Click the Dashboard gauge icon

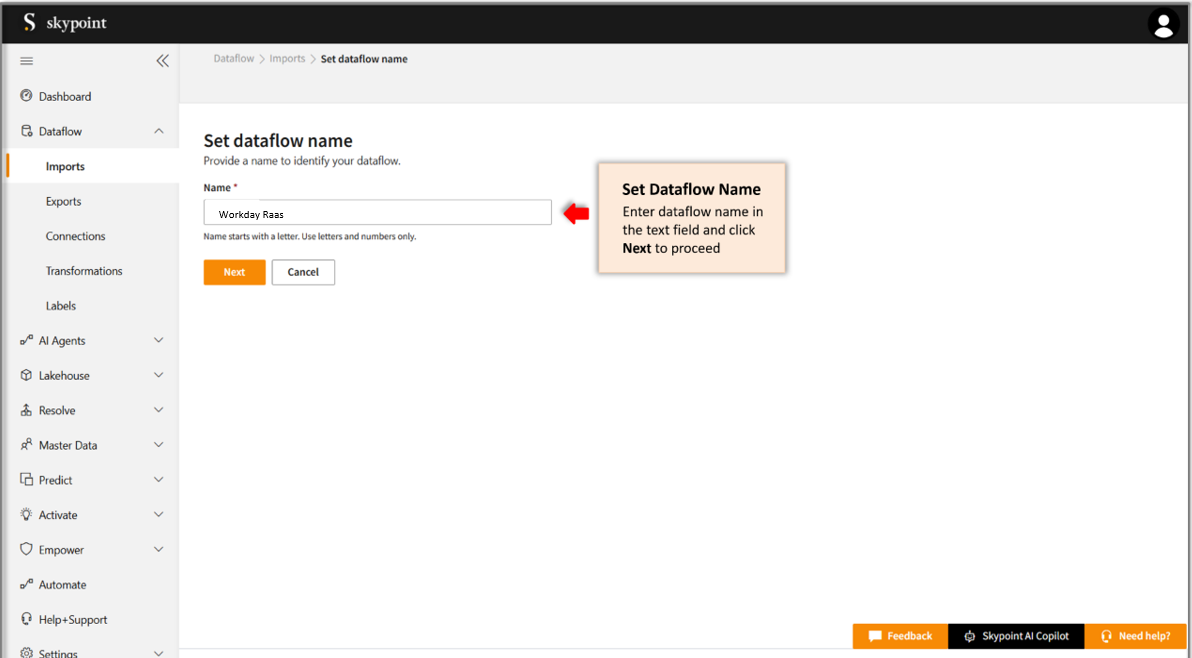tap(27, 96)
